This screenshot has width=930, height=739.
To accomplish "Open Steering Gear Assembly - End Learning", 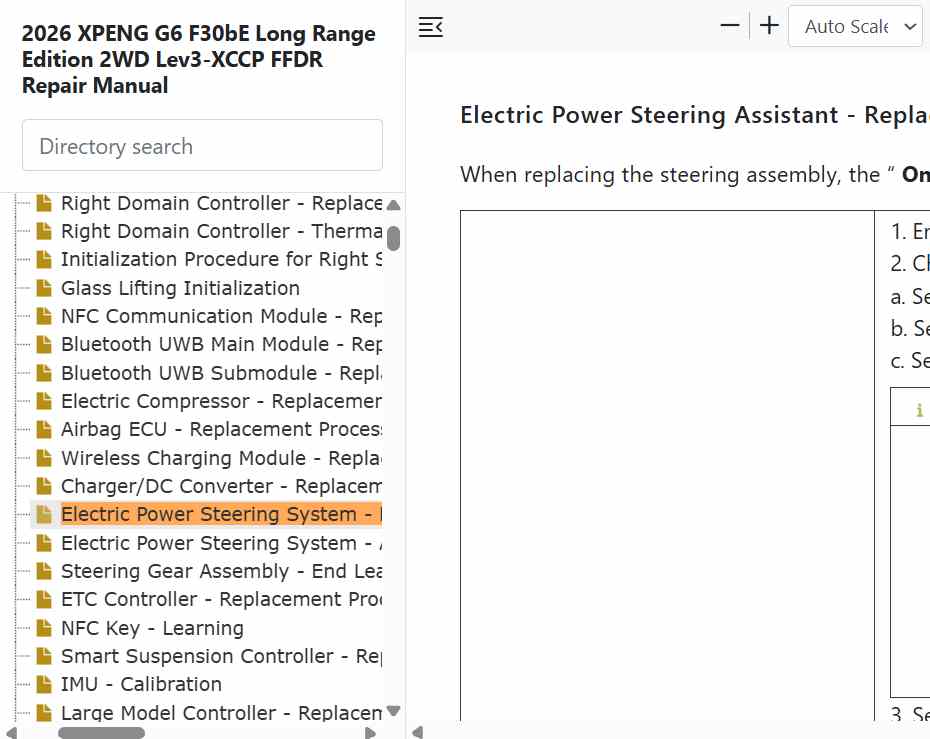I will (x=221, y=571).
